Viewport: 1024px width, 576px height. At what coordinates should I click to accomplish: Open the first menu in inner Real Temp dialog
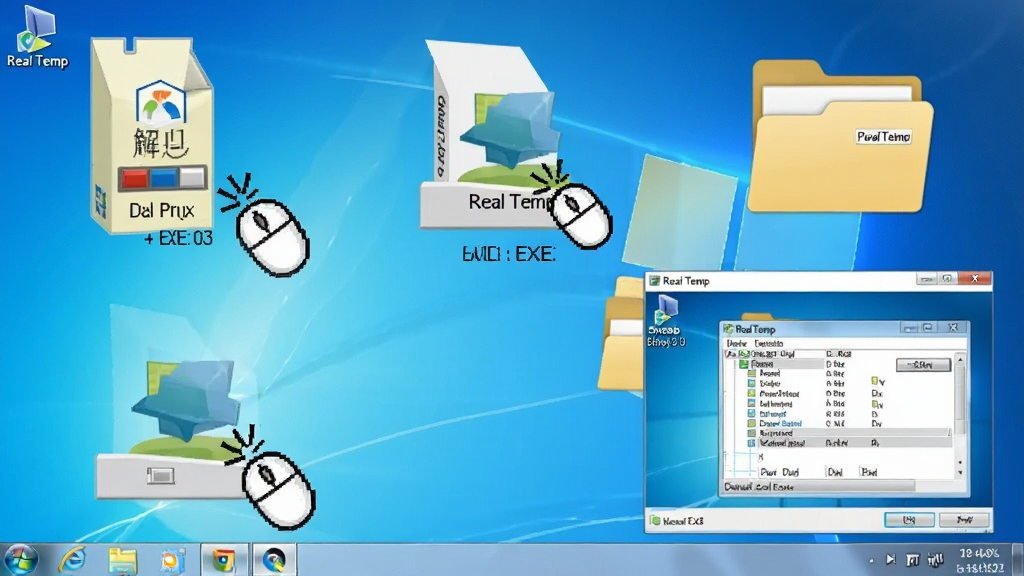(736, 343)
